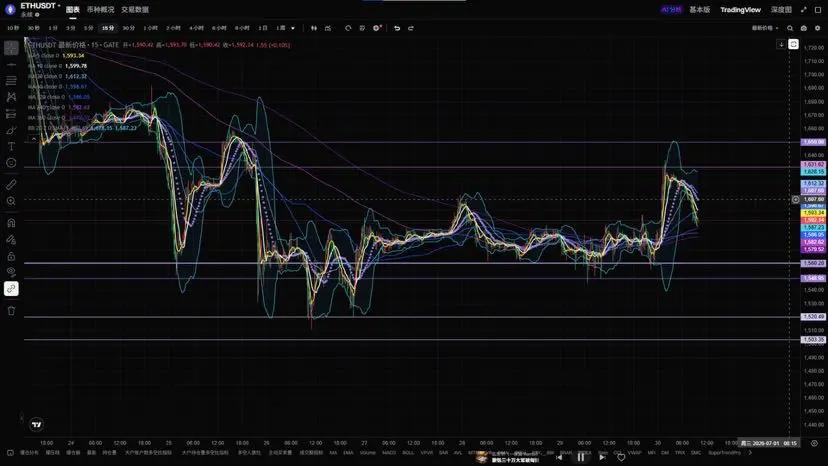Click the AI分析 button
Screen dimensions: 828x466
(671, 10)
